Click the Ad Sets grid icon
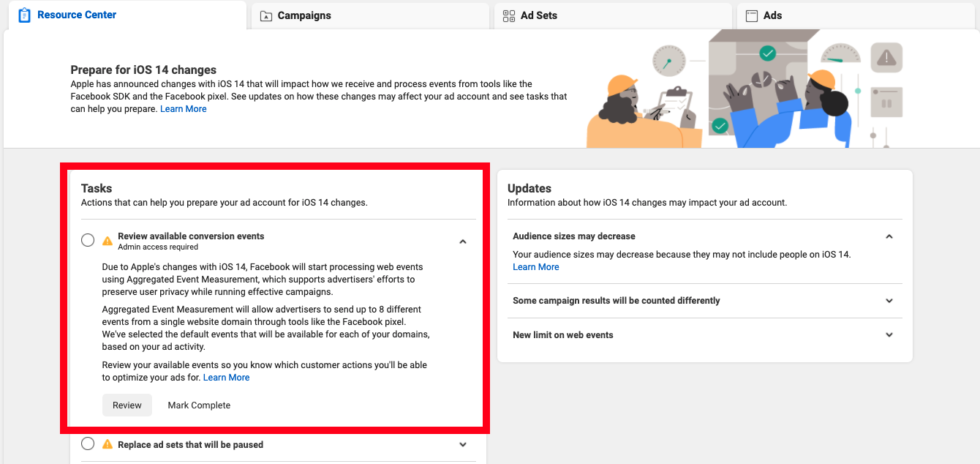This screenshot has width=980, height=464. pyautogui.click(x=509, y=16)
